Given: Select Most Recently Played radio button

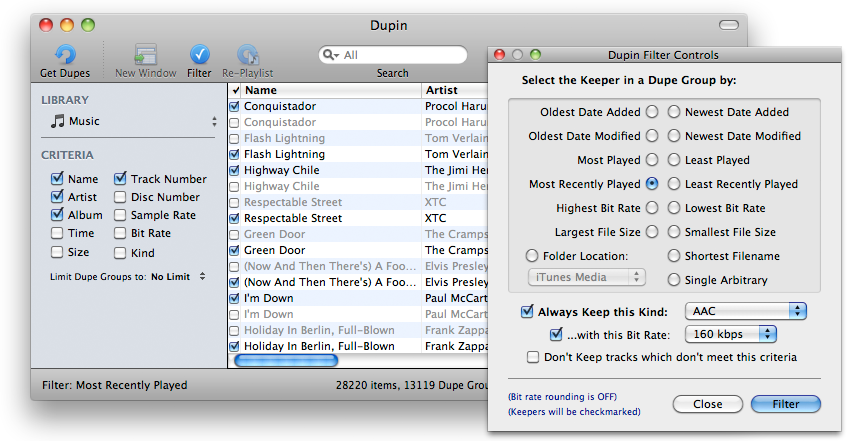Looking at the screenshot, I should pyautogui.click(x=652, y=184).
